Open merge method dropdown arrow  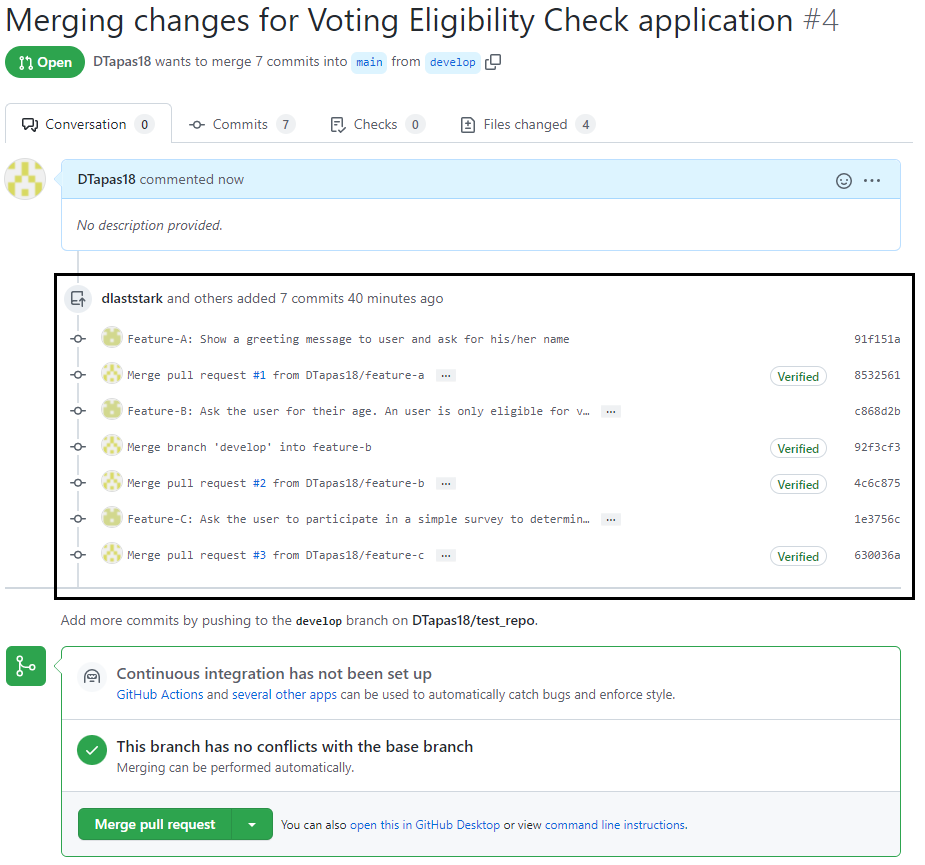pyautogui.click(x=252, y=824)
